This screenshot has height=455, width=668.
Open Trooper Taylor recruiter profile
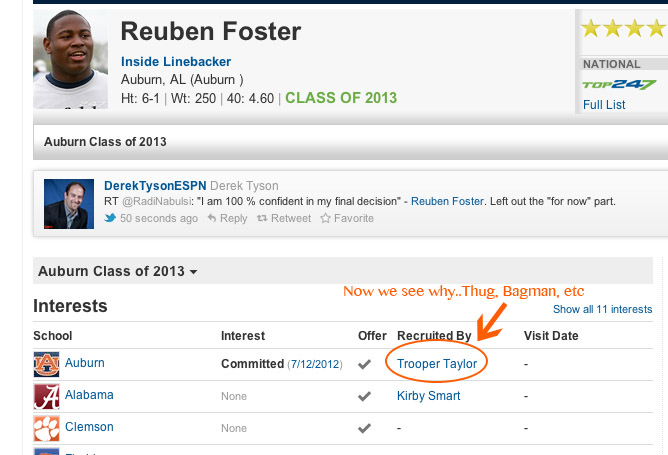(437, 363)
